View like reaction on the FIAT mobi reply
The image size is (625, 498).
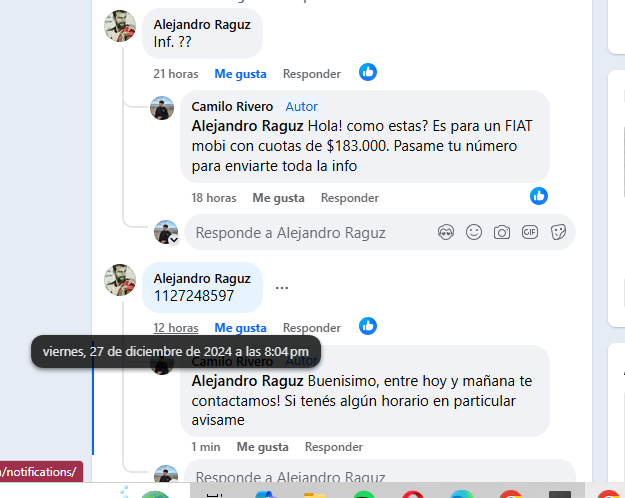coord(539,196)
